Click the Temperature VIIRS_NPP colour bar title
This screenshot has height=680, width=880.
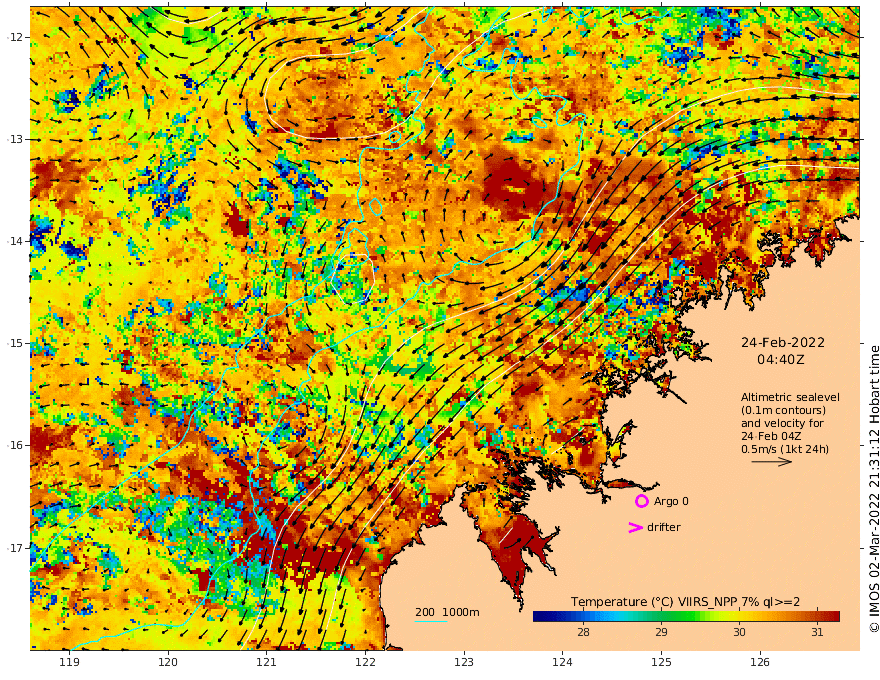[x=685, y=602]
